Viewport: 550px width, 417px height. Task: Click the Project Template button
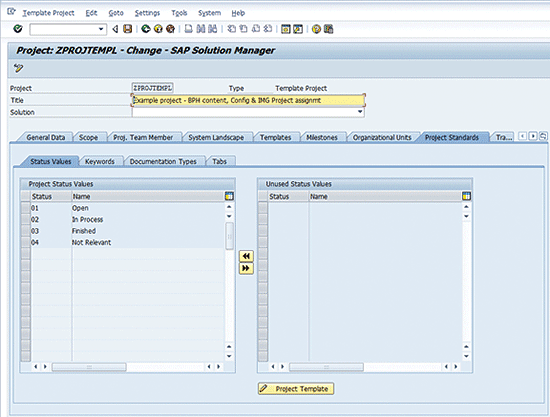pos(296,389)
